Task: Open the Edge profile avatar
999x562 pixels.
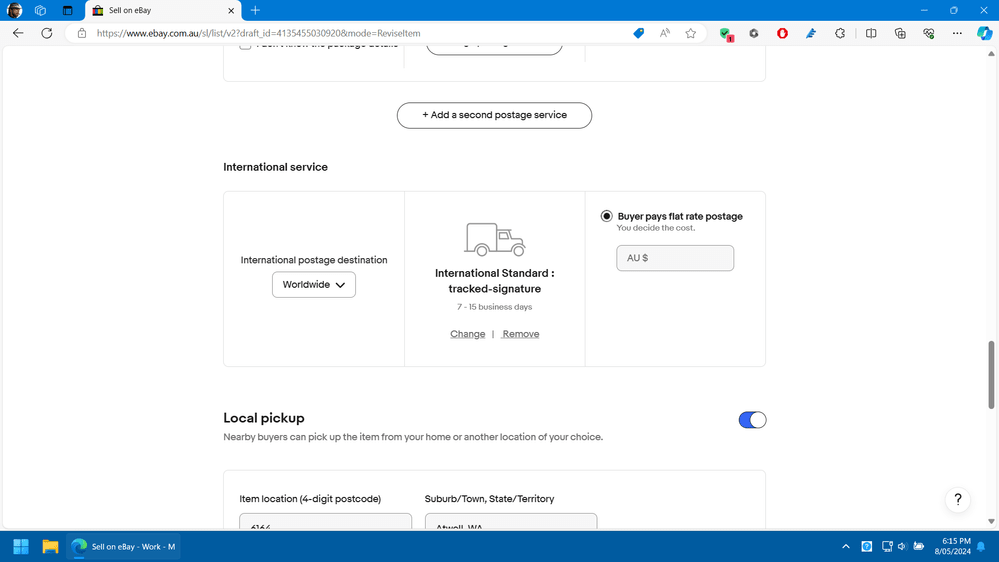Action: tap(14, 10)
